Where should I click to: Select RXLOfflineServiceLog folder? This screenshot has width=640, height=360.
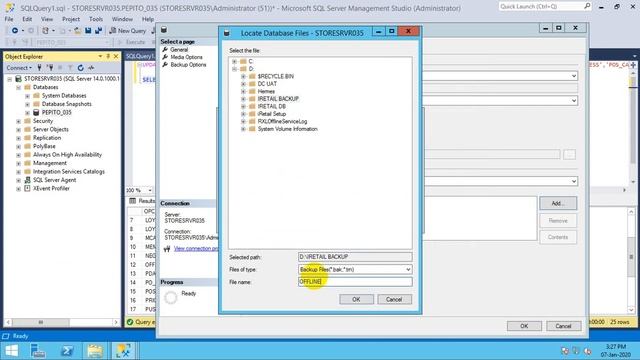[282, 121]
